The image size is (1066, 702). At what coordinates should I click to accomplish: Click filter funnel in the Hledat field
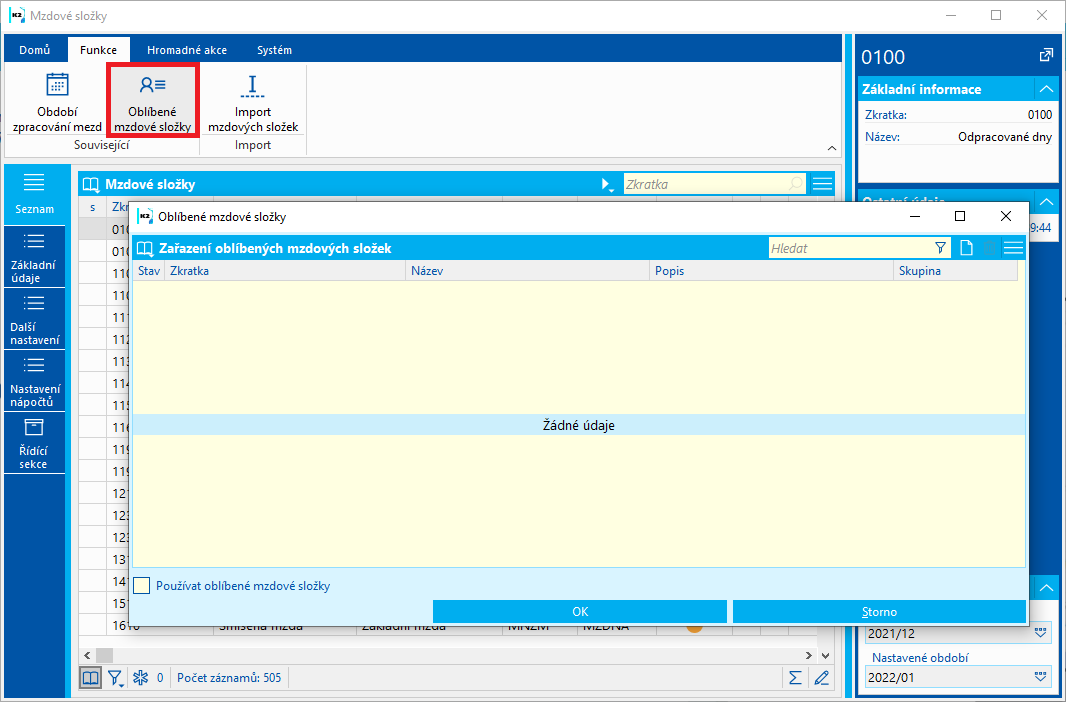pos(940,248)
